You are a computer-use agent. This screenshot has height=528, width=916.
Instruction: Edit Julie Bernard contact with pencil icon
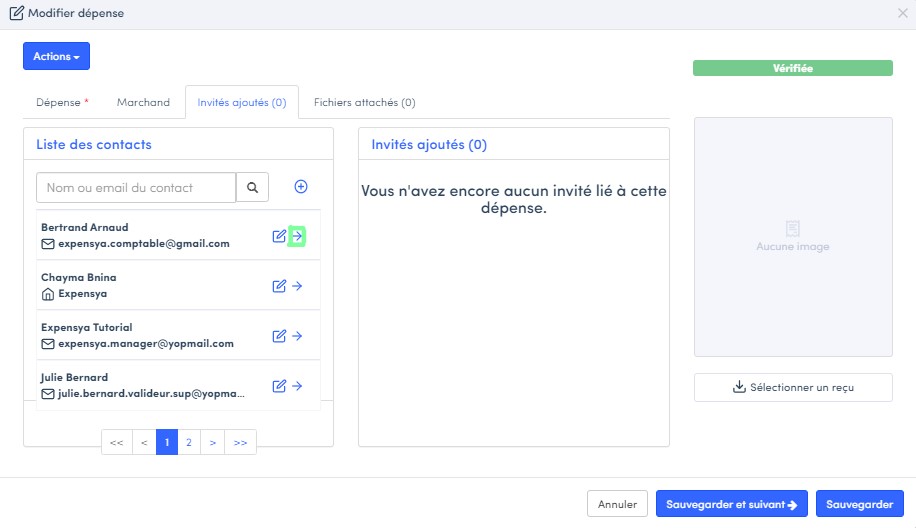coord(279,385)
